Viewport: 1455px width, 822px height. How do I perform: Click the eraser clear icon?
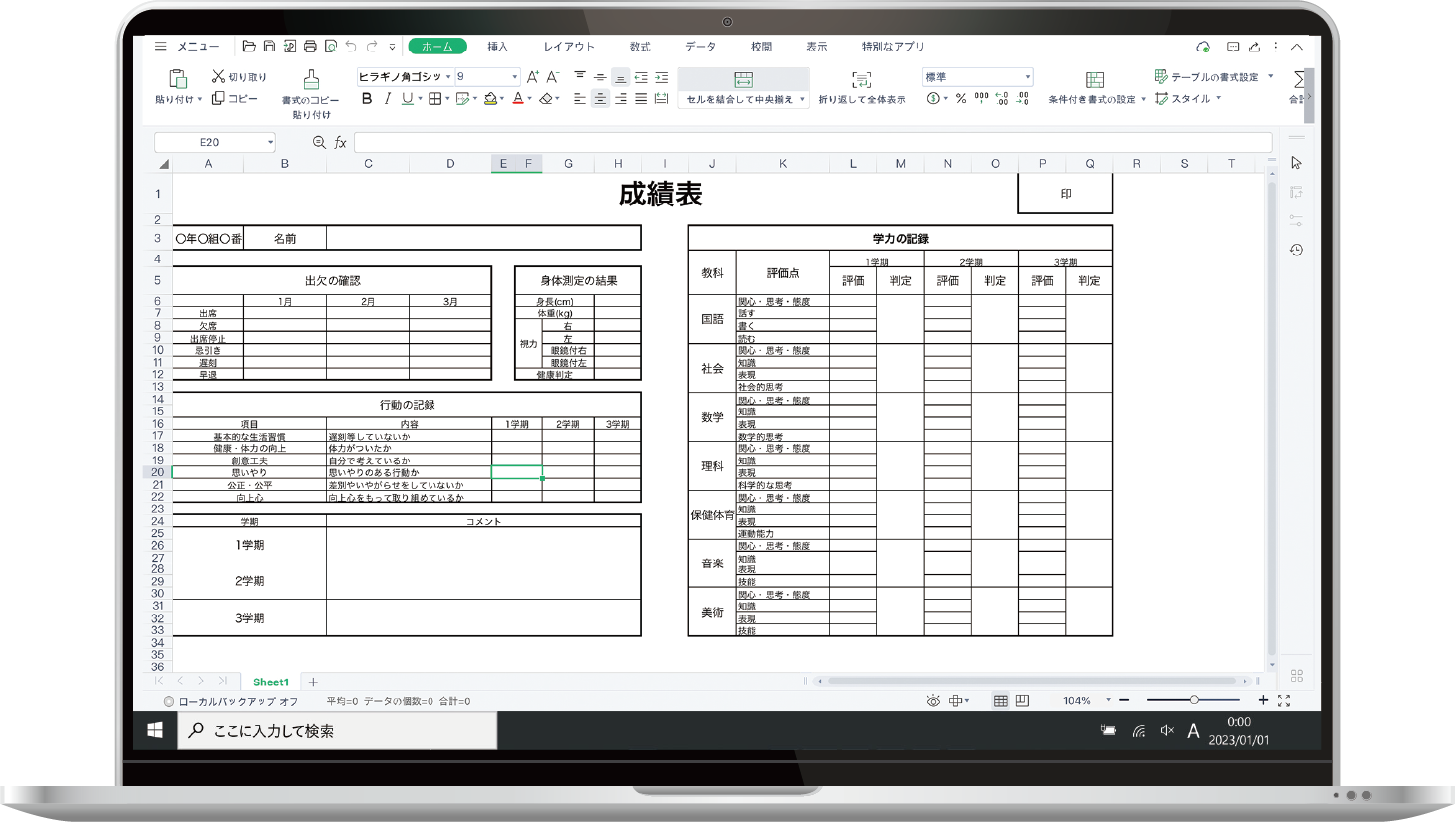[546, 99]
